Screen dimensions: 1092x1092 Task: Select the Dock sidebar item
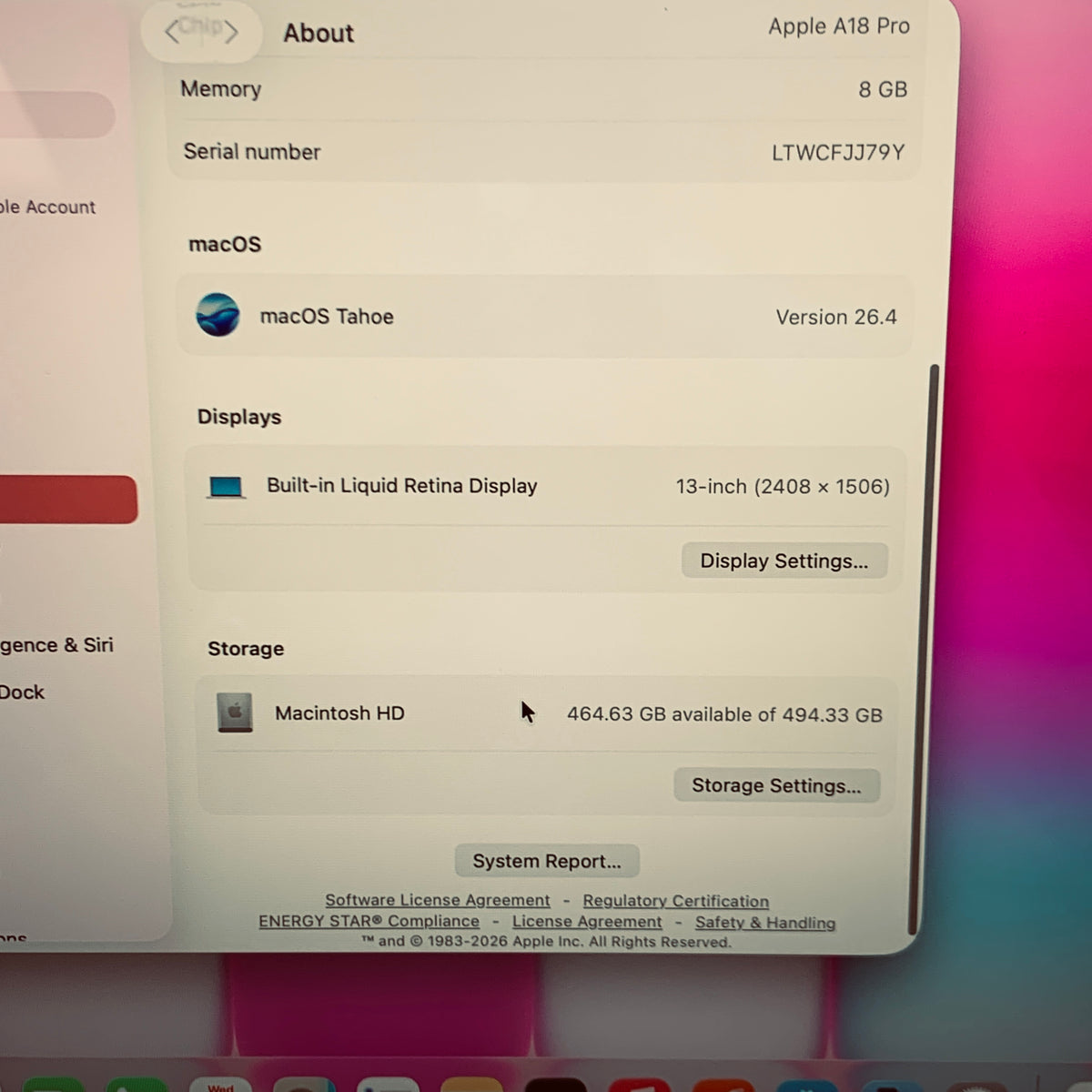coord(22,693)
